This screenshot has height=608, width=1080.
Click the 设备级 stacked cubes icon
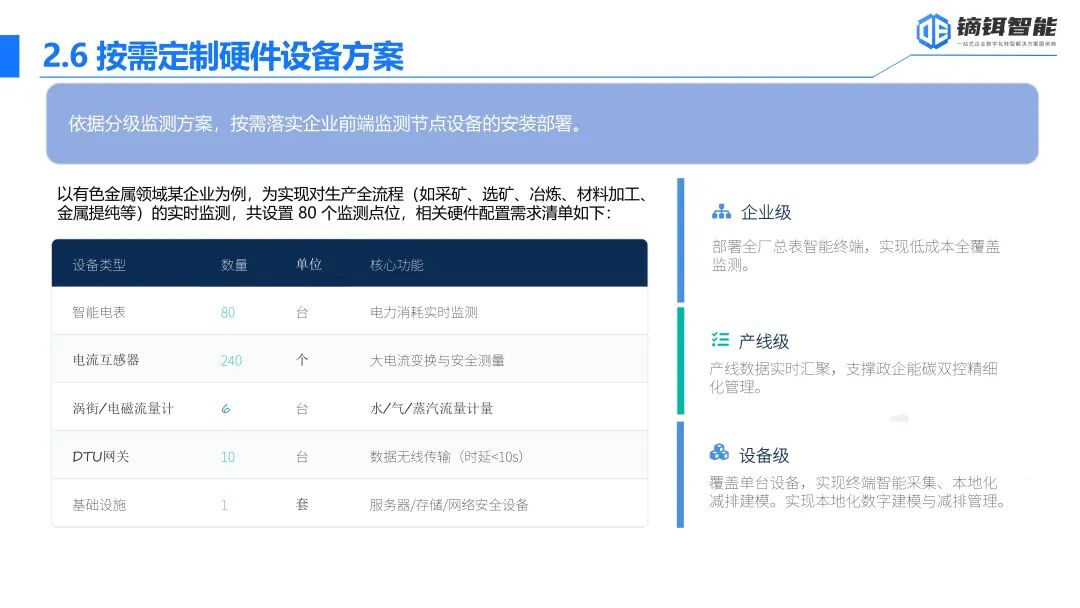(720, 453)
